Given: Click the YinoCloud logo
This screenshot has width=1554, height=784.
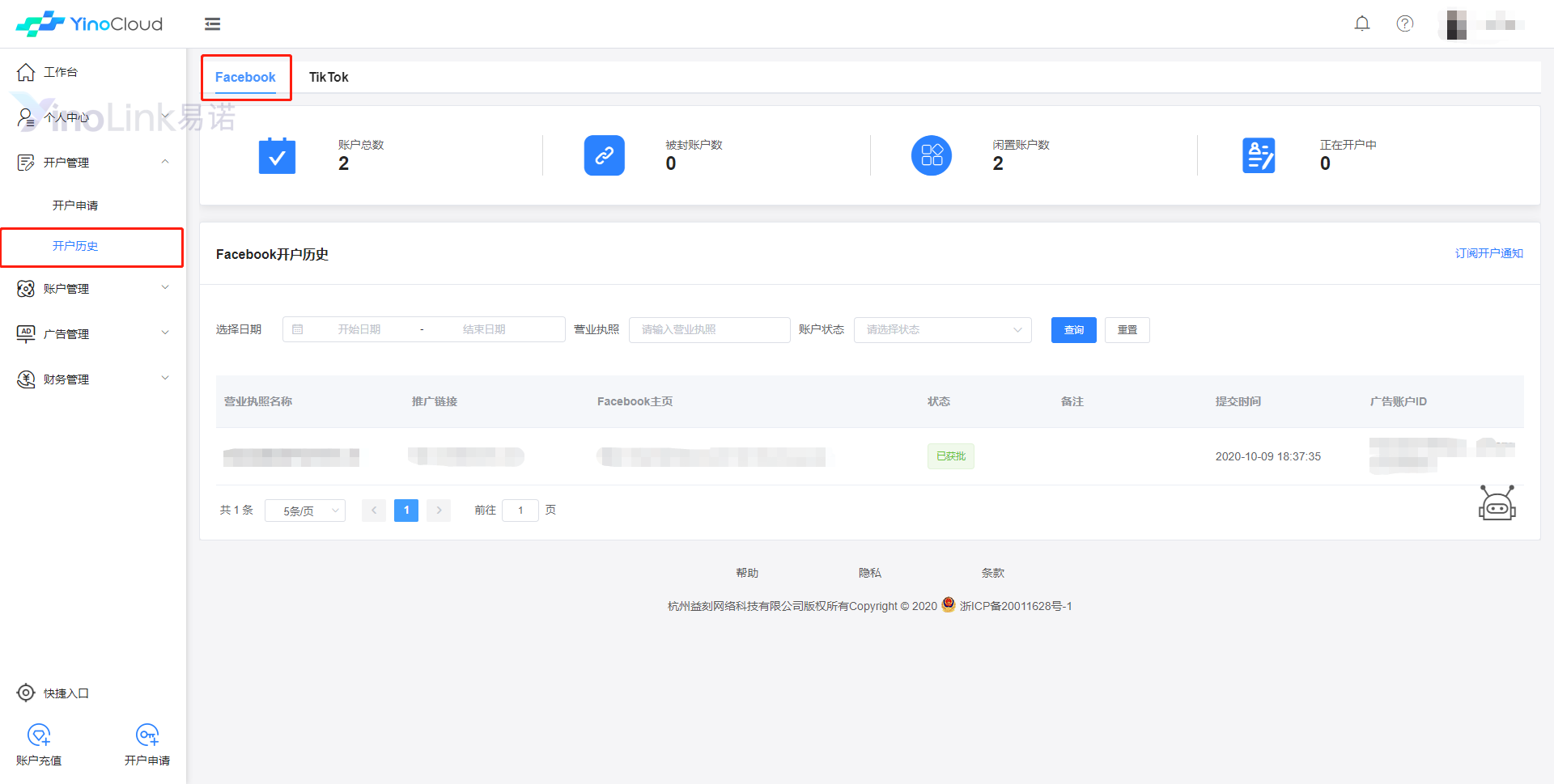Looking at the screenshot, I should [x=89, y=23].
